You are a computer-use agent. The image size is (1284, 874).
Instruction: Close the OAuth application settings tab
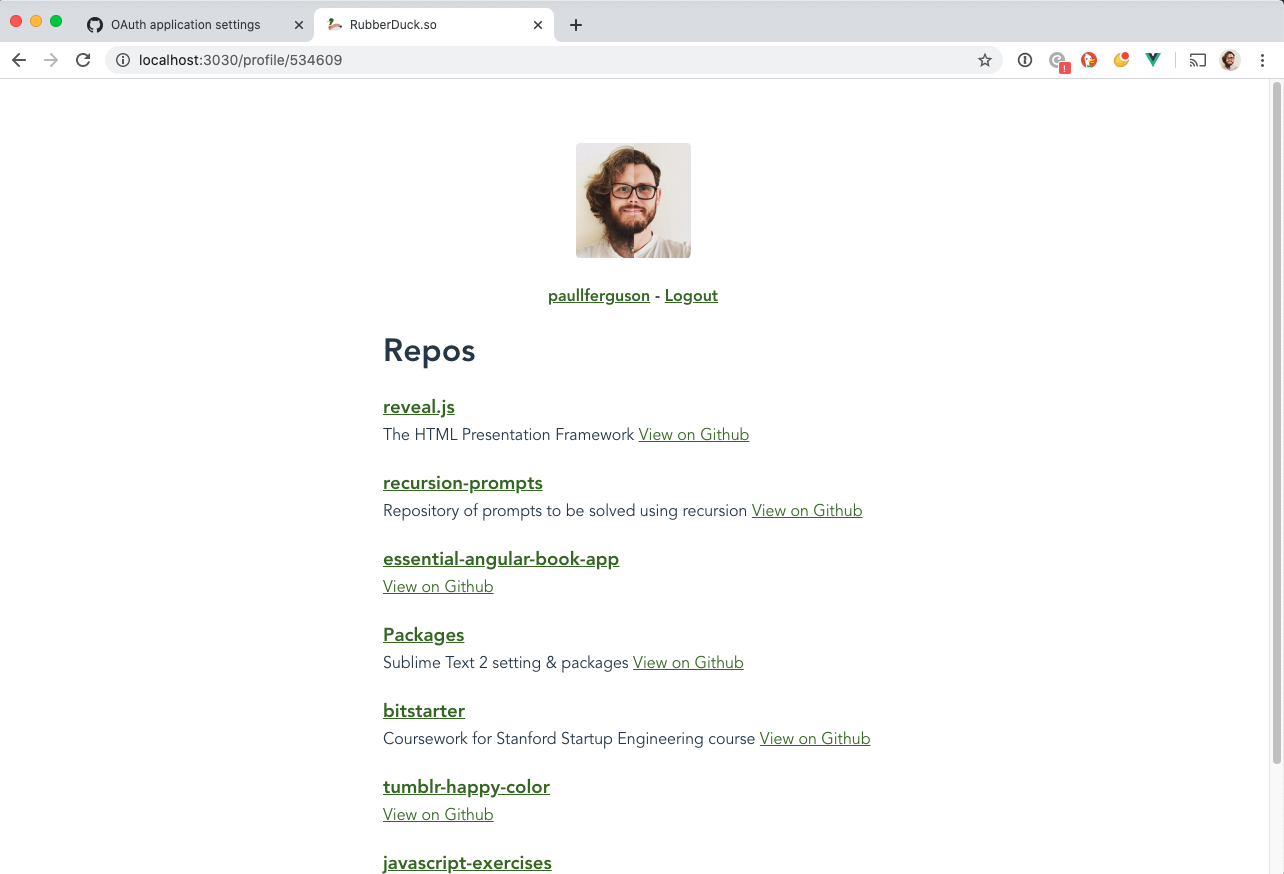click(299, 25)
